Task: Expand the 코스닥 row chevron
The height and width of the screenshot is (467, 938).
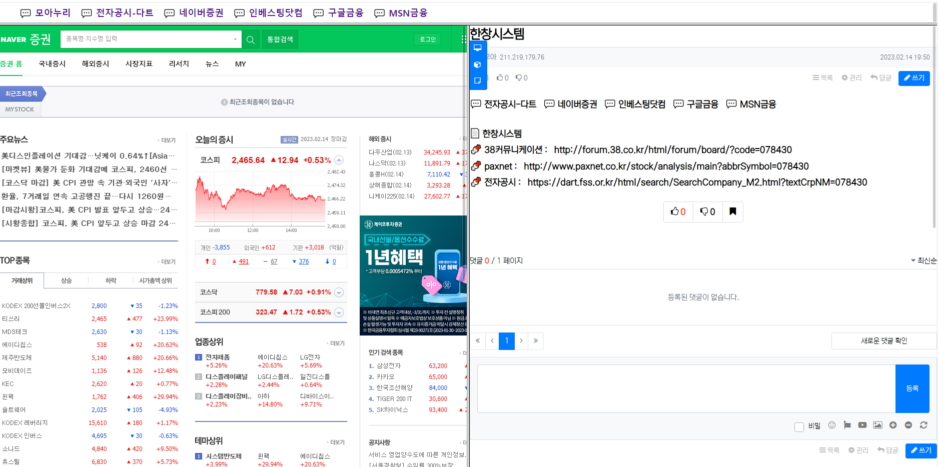Action: click(x=339, y=292)
